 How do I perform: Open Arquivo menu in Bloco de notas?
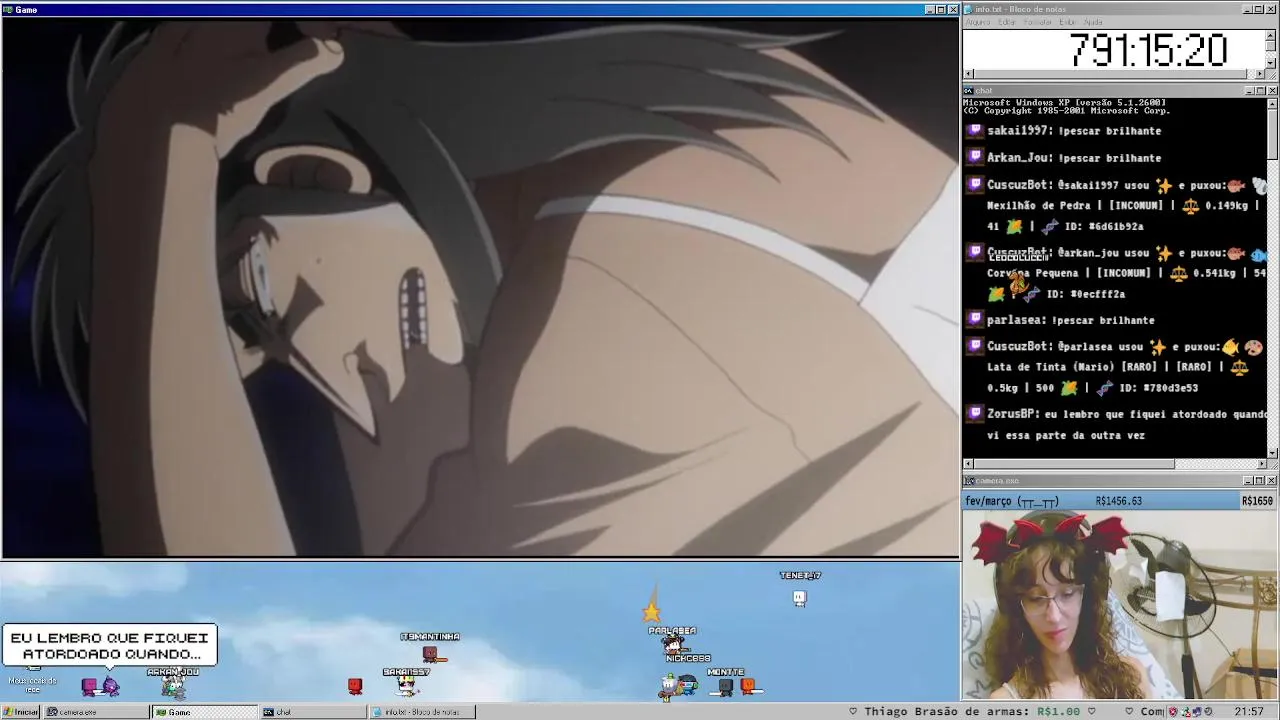pyautogui.click(x=977, y=22)
